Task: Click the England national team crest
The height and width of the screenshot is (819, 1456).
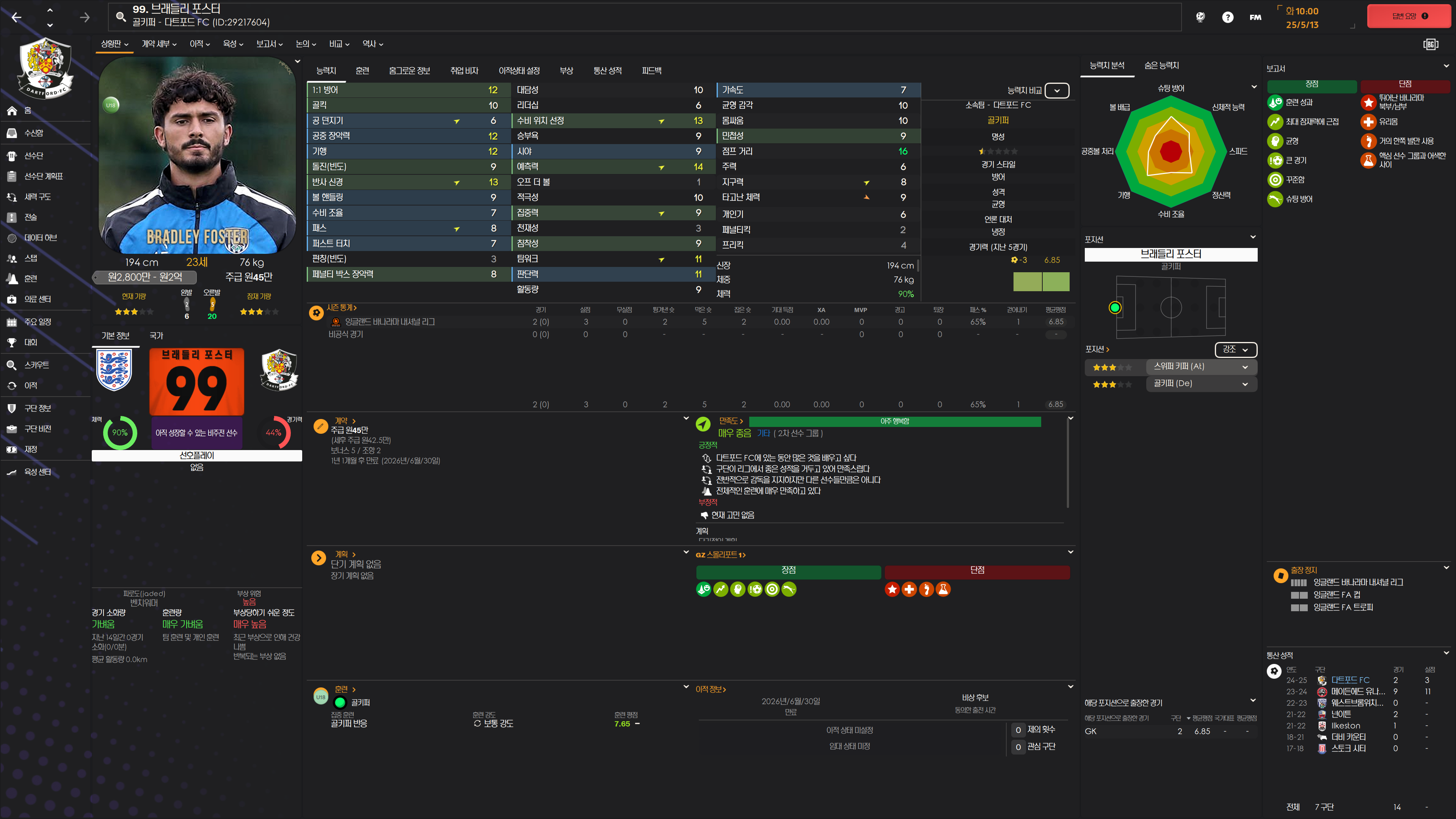Action: (114, 369)
